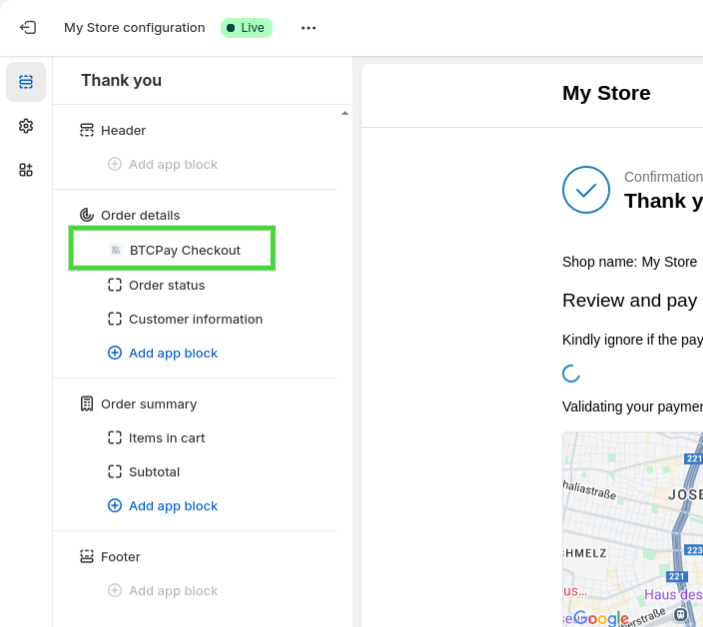Add app block under Footer
This screenshot has width=703, height=627.
pyautogui.click(x=173, y=591)
